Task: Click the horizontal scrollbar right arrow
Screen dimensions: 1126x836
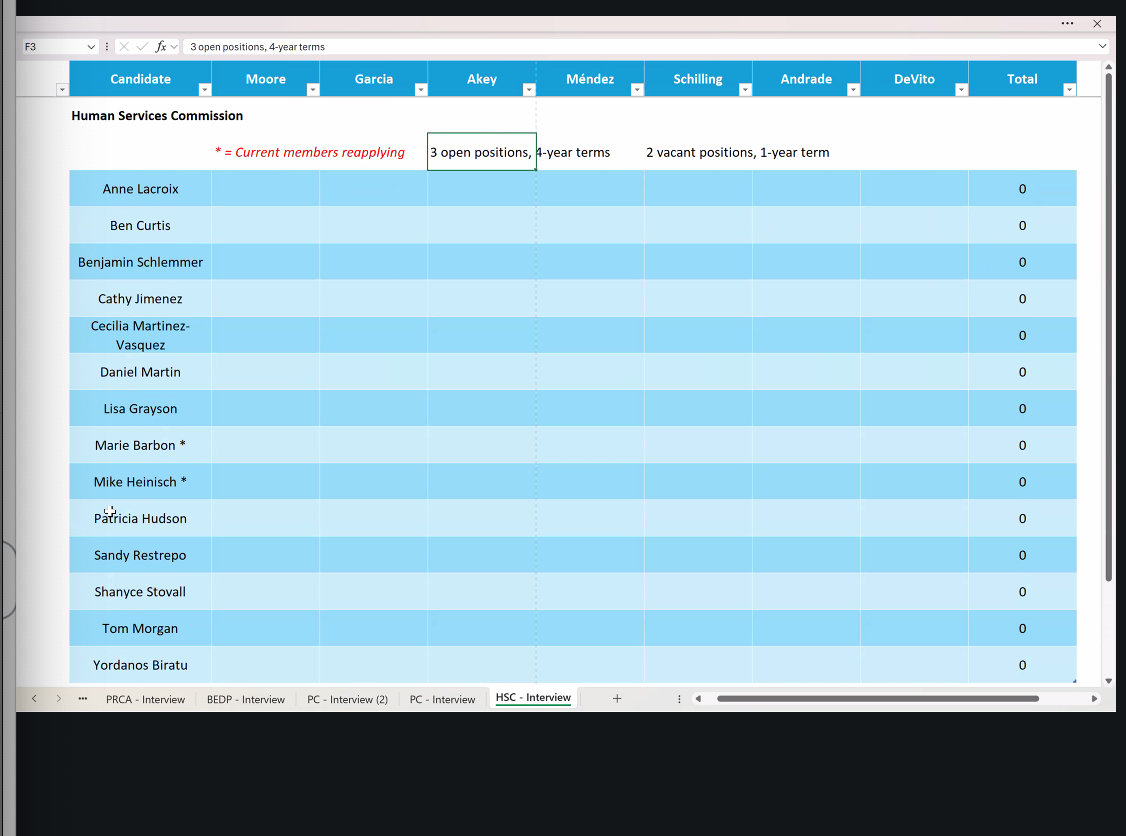Action: tap(1094, 699)
